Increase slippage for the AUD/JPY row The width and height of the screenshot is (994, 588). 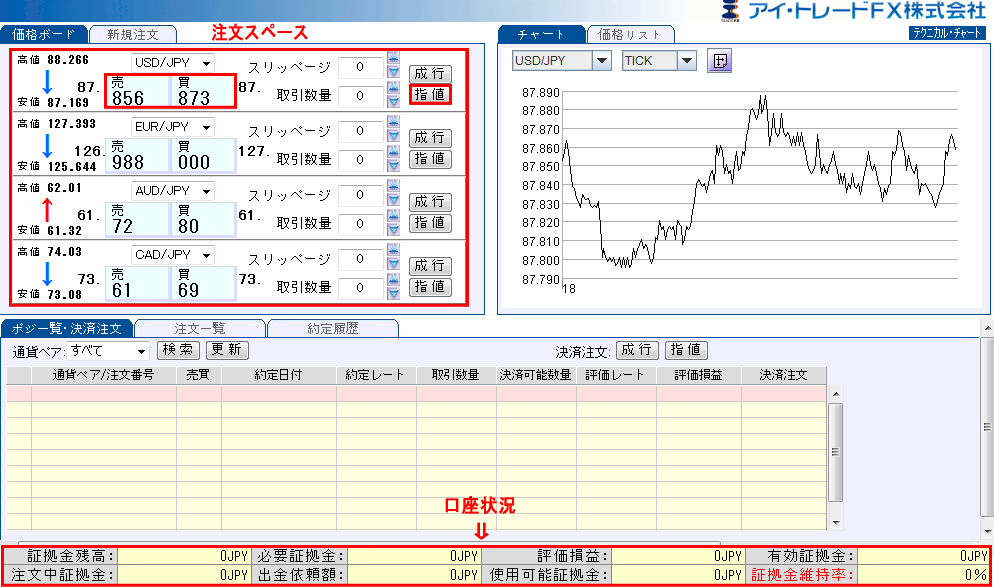394,185
